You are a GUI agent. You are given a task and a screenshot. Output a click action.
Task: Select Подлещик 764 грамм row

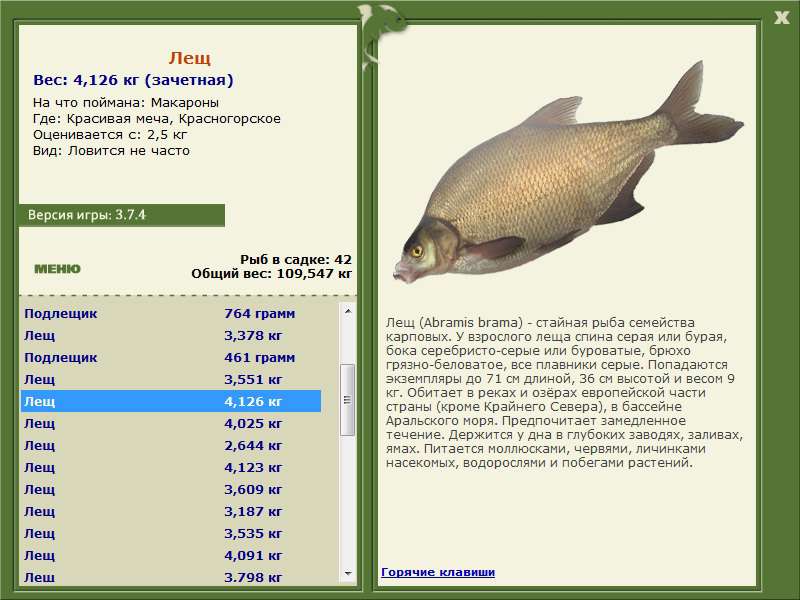pyautogui.click(x=171, y=313)
